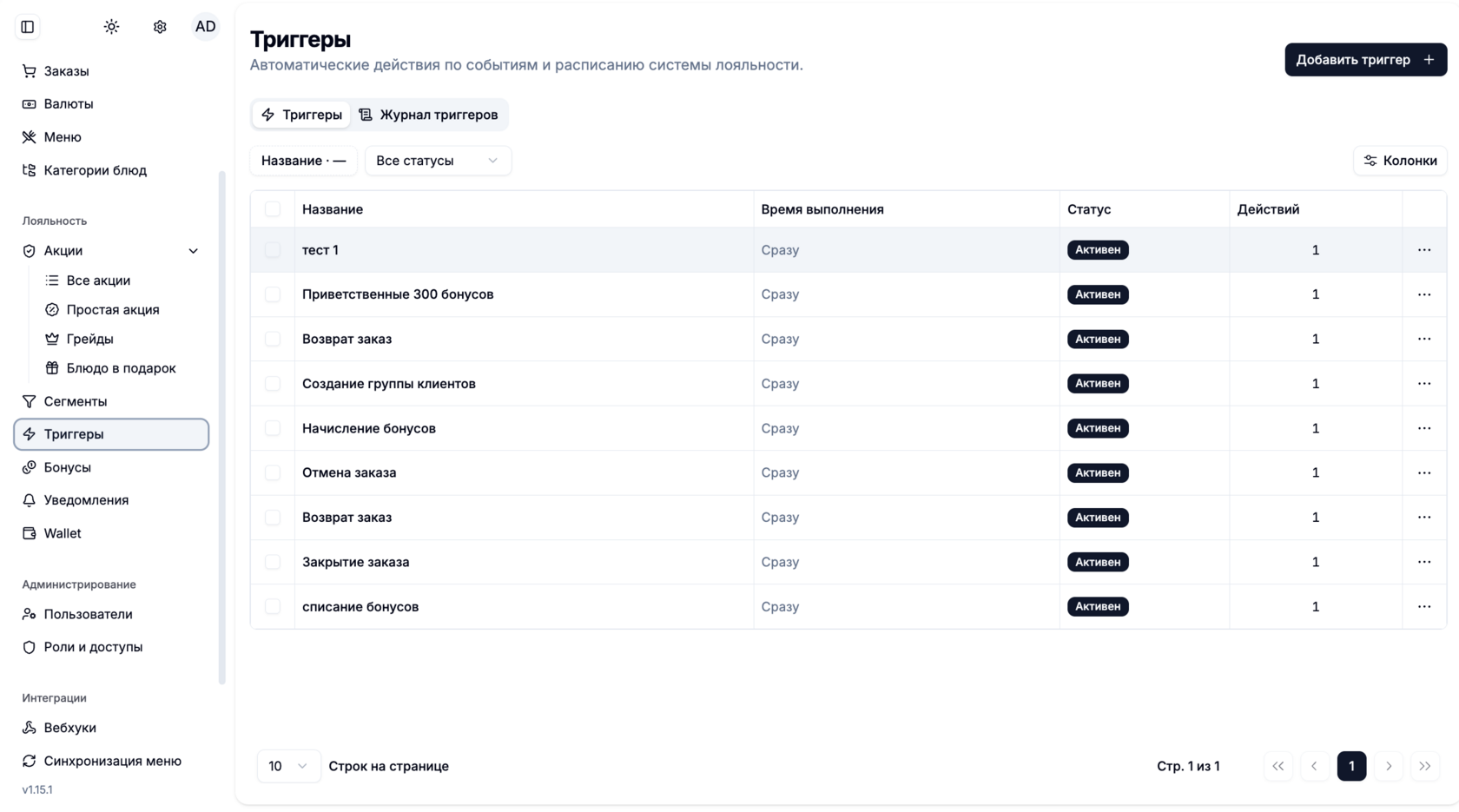1459x812 pixels.
Task: Open rows per page dropdown
Action: point(288,766)
